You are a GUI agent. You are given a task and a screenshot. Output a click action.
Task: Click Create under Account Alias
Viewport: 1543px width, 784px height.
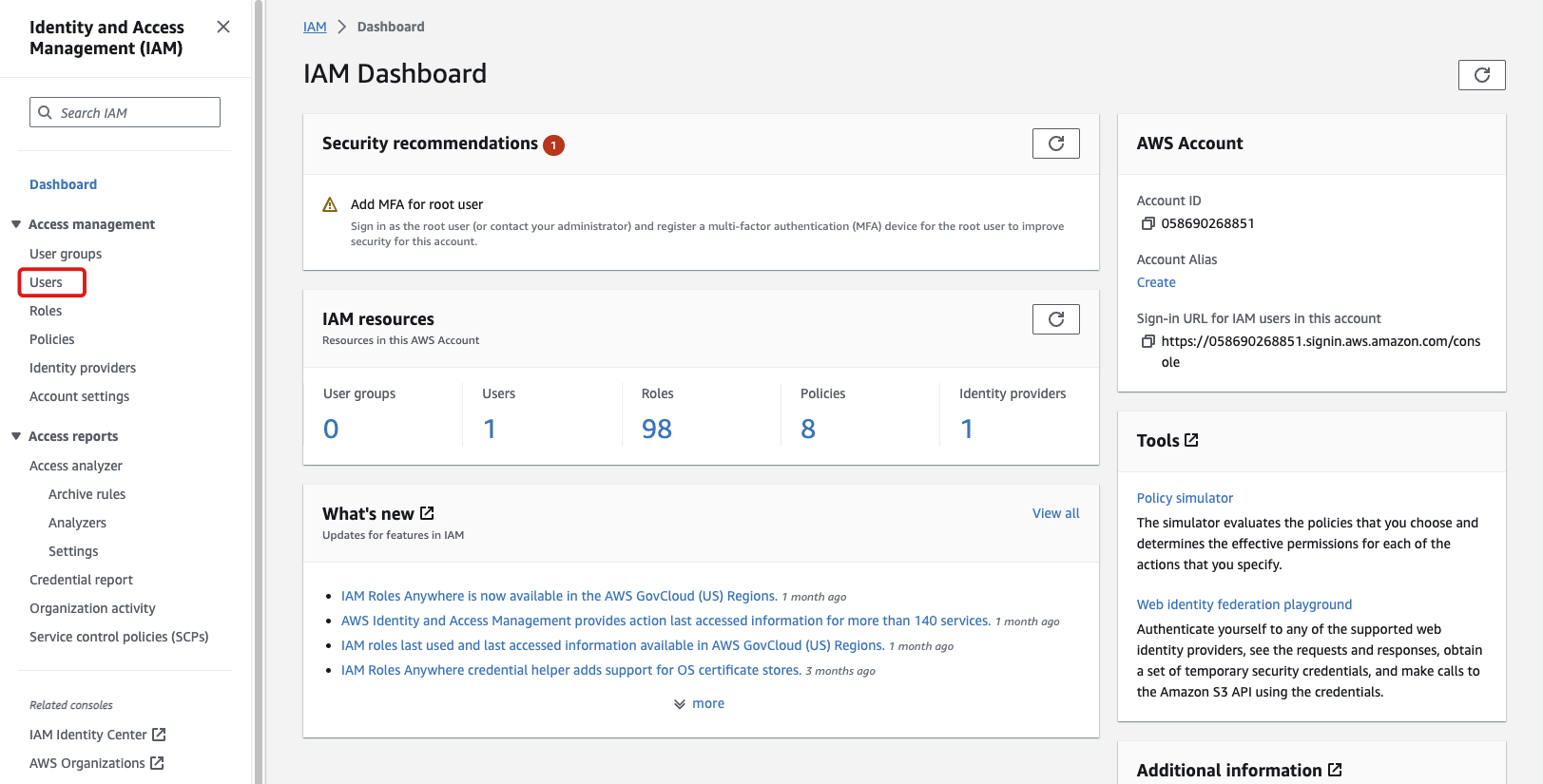tap(1156, 282)
